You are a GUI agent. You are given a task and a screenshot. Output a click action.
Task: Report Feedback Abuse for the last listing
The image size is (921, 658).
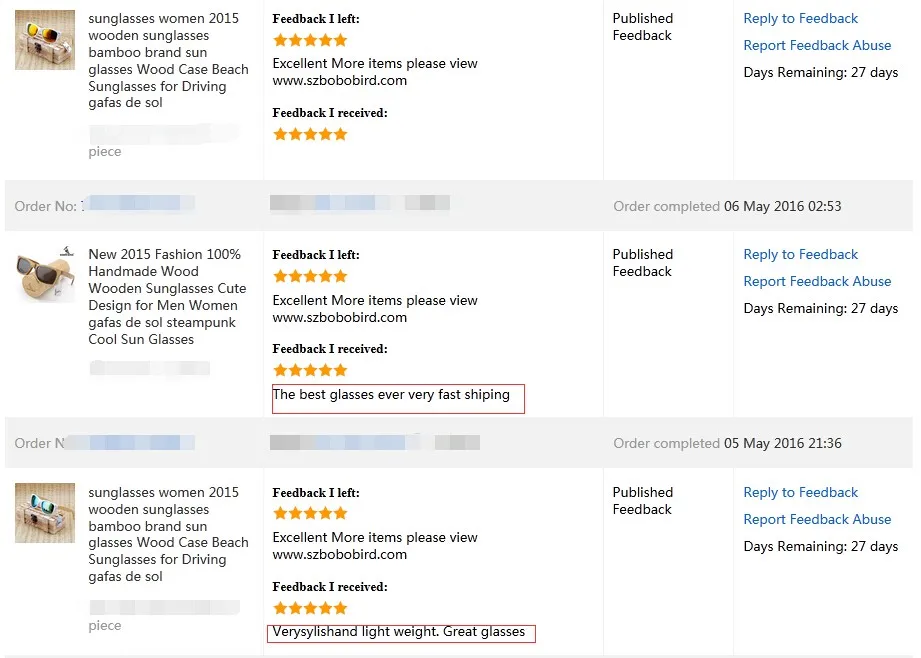[817, 519]
